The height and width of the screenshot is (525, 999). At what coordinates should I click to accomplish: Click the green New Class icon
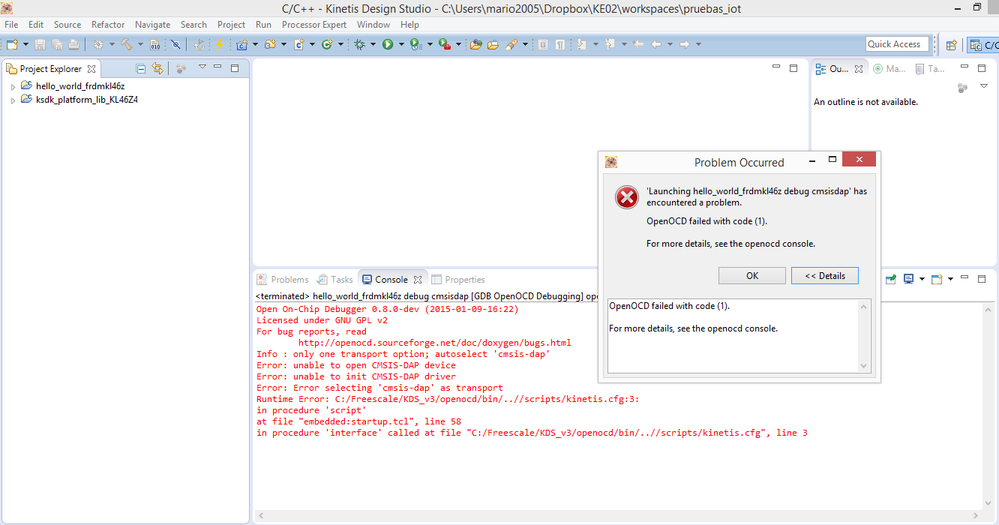coord(327,44)
